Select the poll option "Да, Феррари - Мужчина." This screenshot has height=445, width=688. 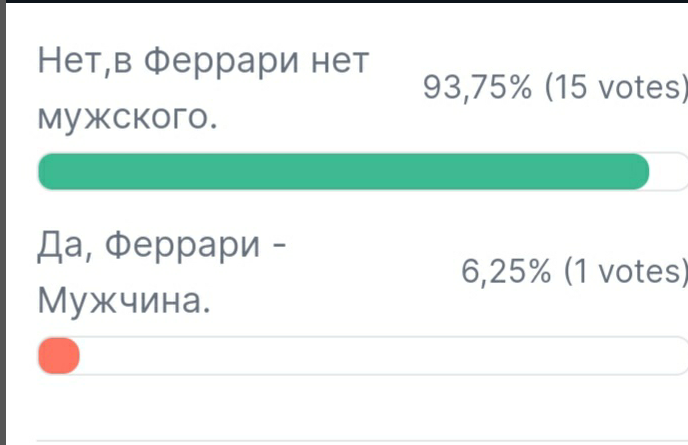(x=162, y=273)
